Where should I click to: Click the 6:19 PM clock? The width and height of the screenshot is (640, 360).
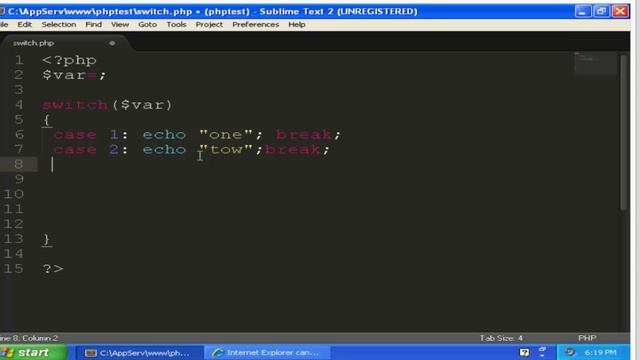pos(600,352)
